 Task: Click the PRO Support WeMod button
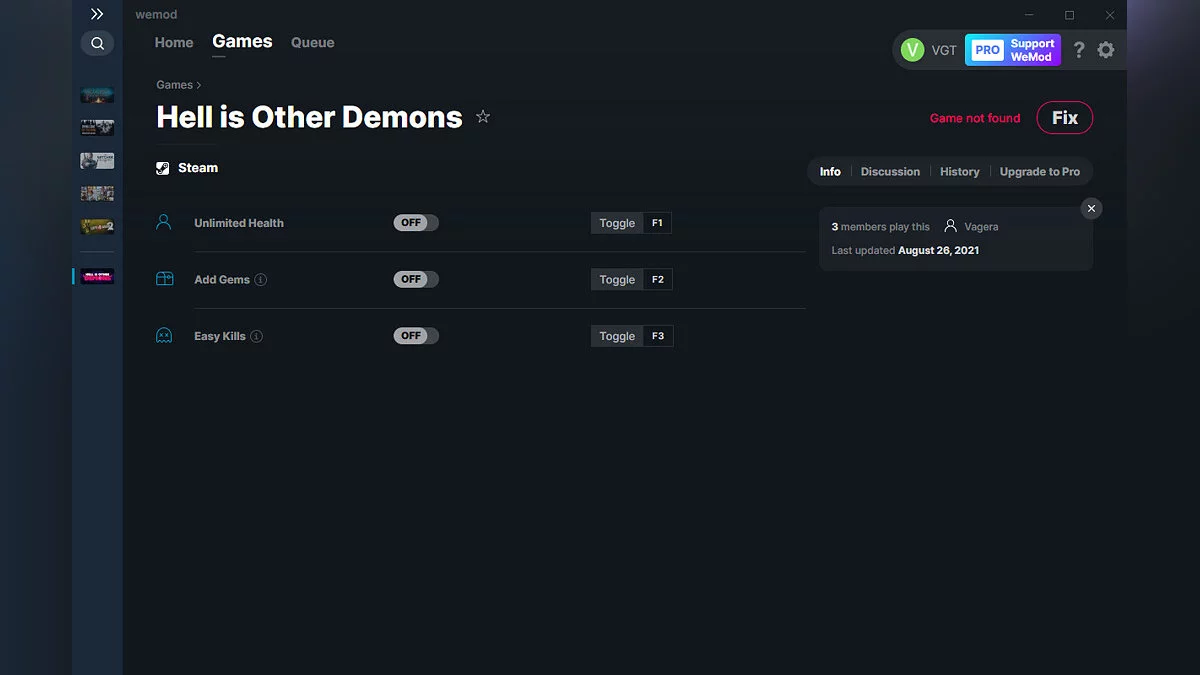[1013, 50]
